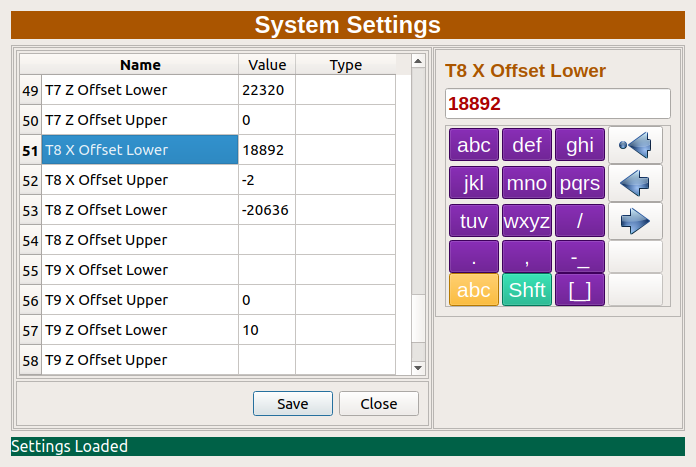
Task: Click value cell 22320
Action: click(267, 90)
